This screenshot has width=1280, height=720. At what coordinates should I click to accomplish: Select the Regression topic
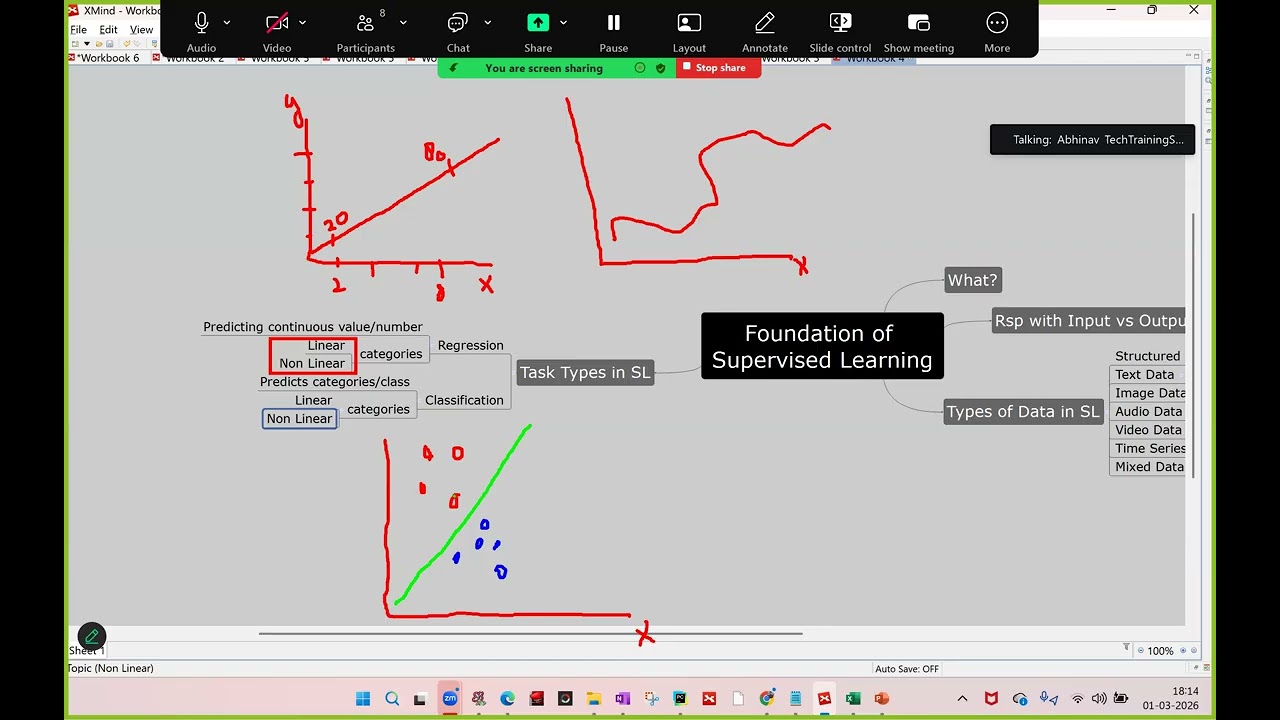(x=471, y=345)
